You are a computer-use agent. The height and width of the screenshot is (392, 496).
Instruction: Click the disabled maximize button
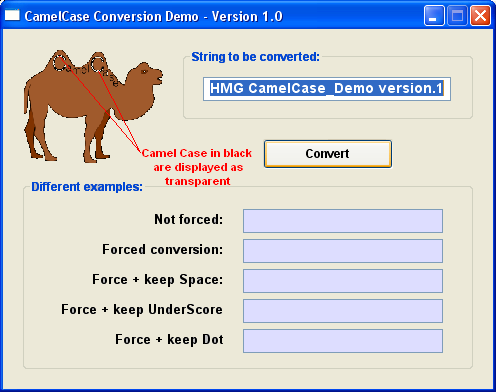457,16
